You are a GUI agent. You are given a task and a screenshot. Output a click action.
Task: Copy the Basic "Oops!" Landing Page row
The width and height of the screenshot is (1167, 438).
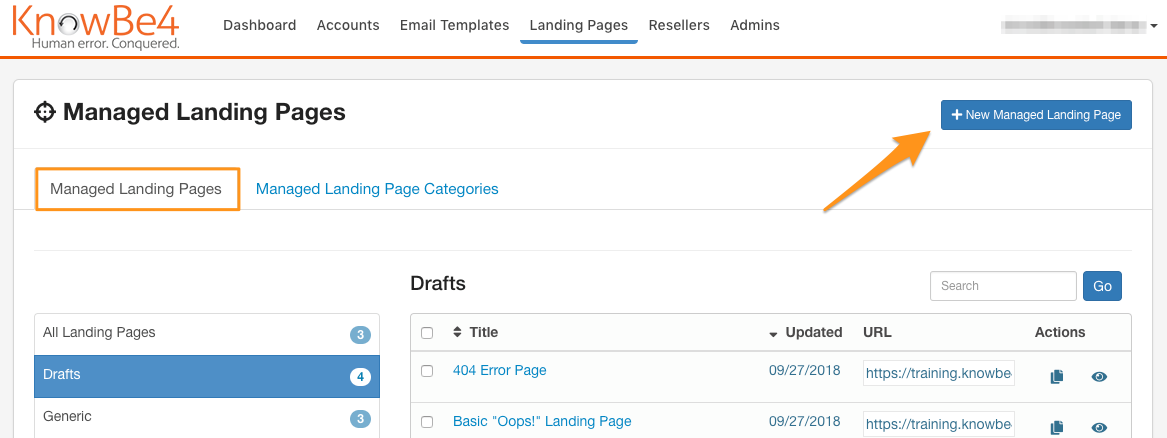coord(1056,428)
